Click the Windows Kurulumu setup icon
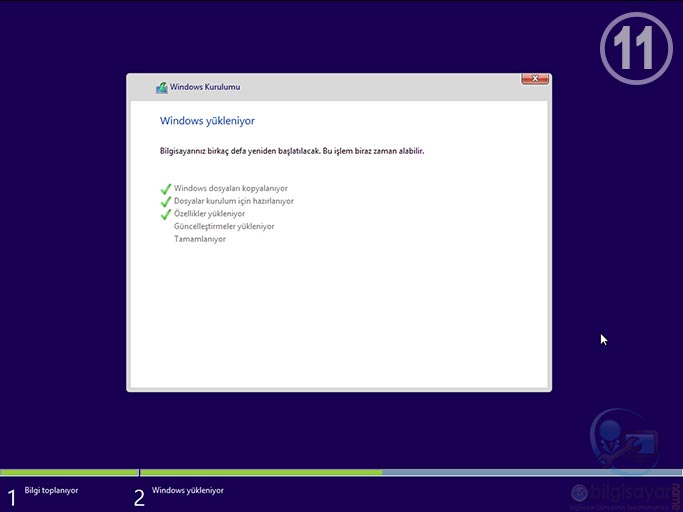 tap(162, 88)
